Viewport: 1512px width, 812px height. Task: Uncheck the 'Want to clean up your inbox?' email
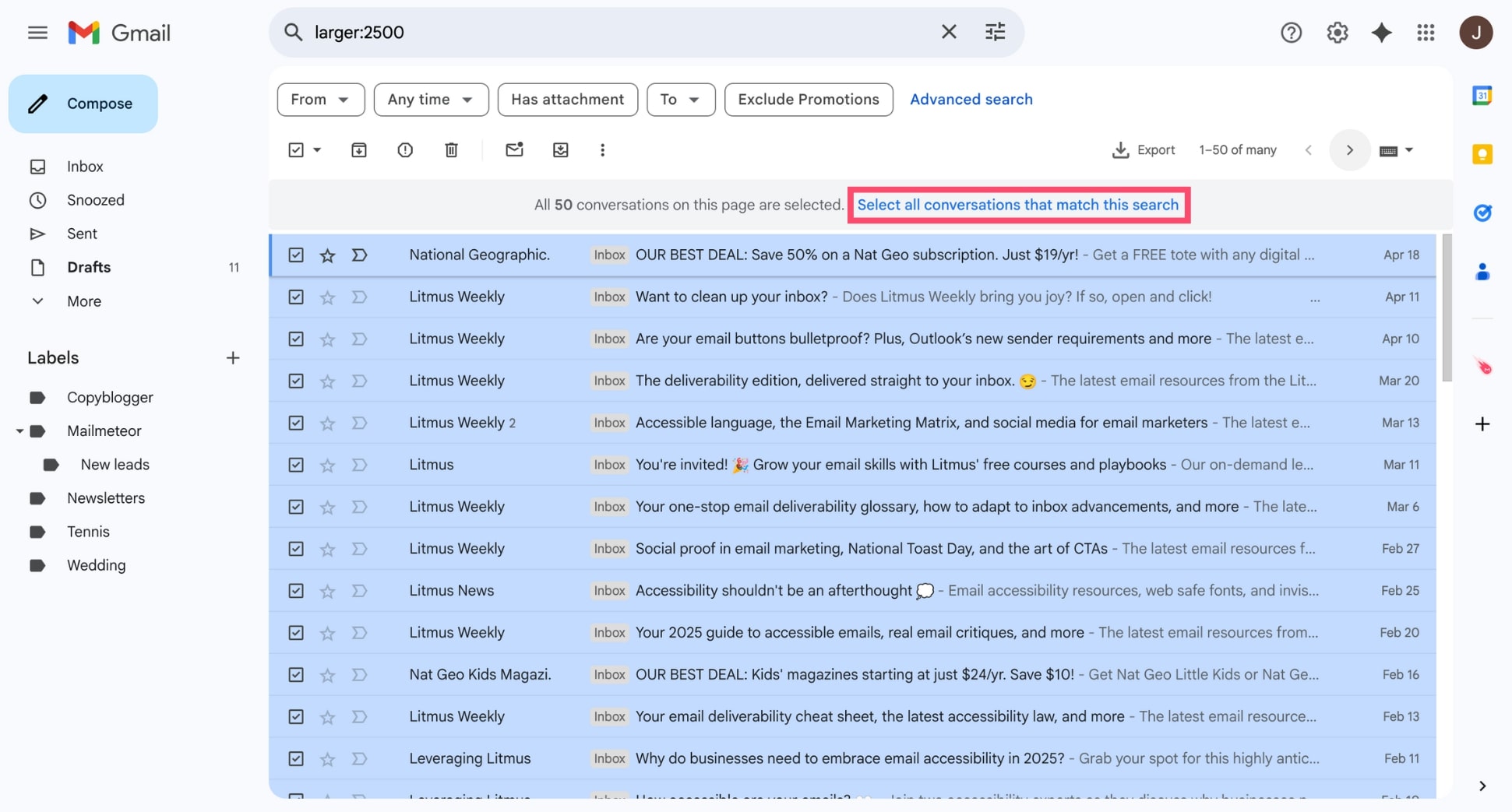point(296,297)
